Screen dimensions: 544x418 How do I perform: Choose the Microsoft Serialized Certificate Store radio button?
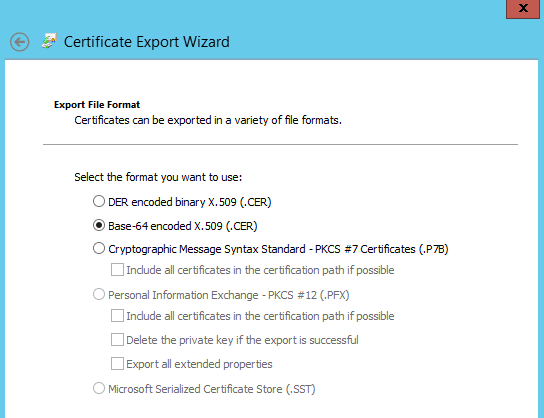click(99, 388)
